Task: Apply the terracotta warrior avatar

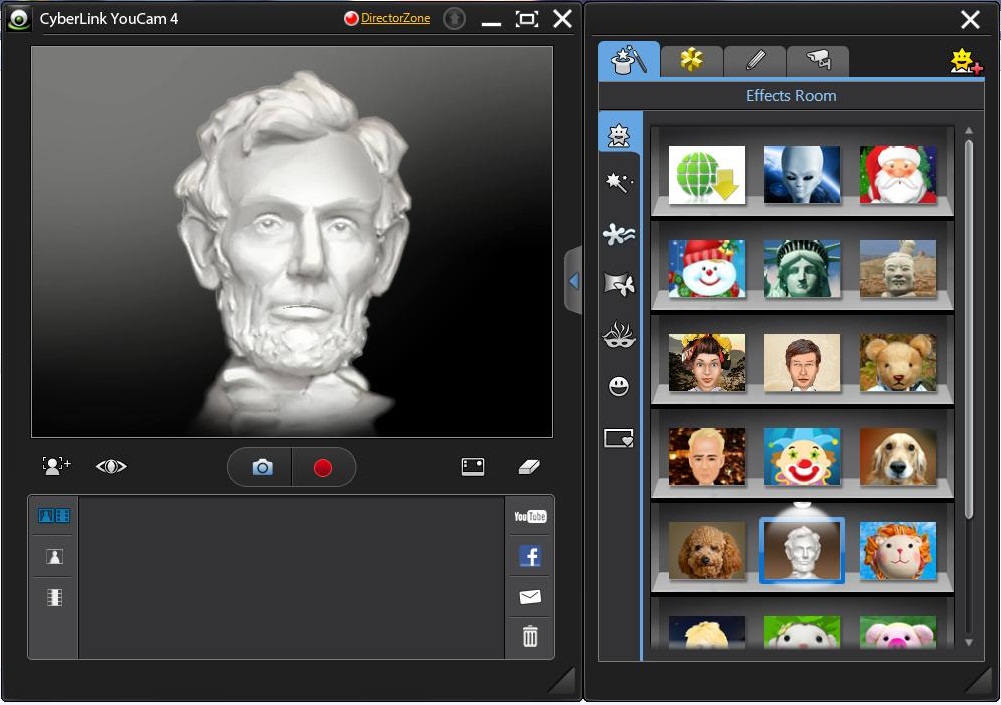Action: (x=898, y=269)
